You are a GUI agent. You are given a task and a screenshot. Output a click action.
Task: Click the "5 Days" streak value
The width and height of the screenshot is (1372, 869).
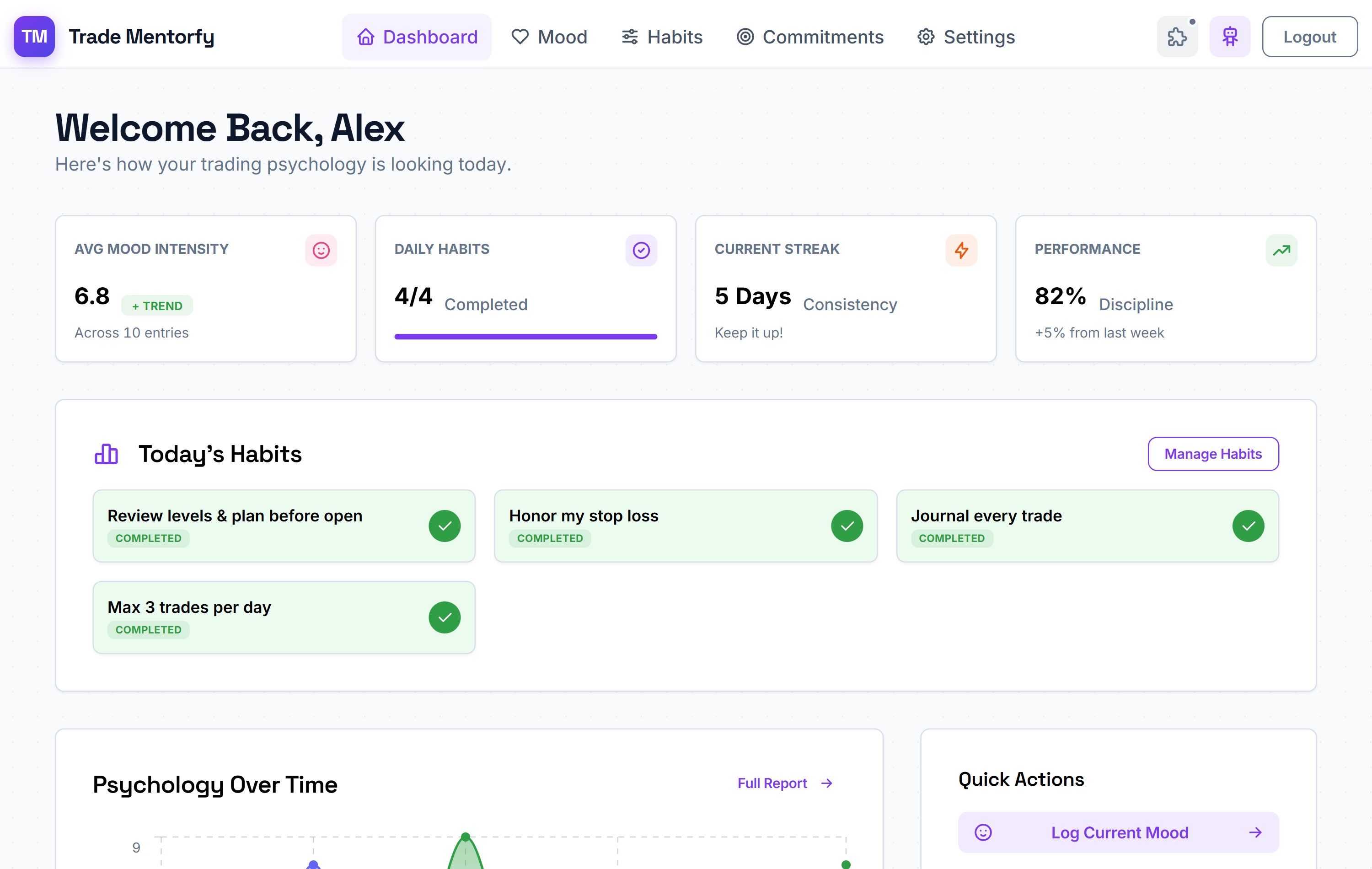[x=753, y=296]
